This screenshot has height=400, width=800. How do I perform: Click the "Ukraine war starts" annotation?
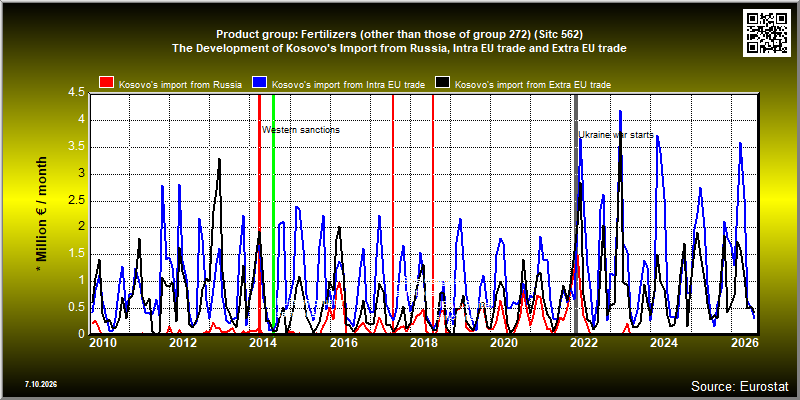(x=616, y=135)
